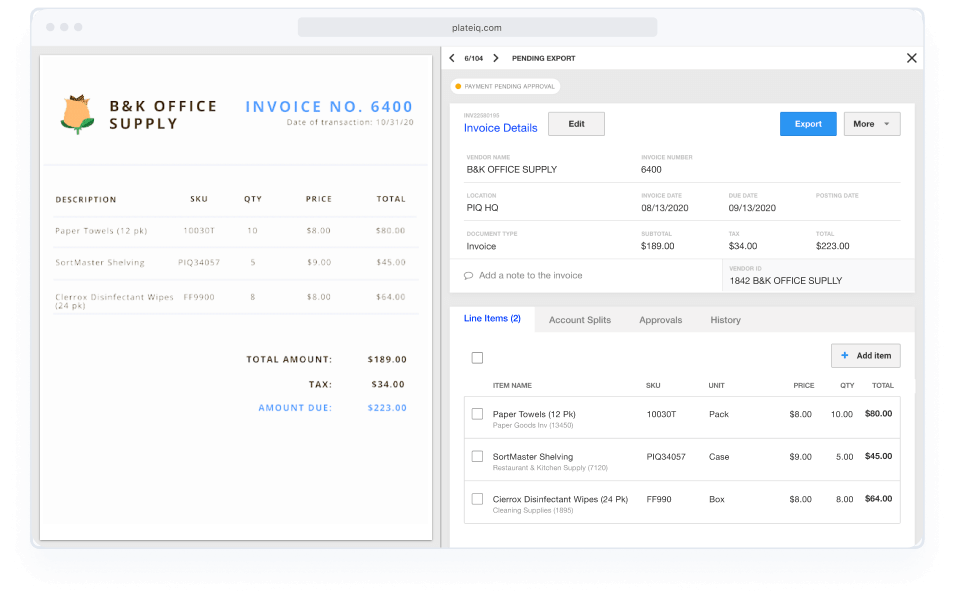Open the Invoice Details link
956x602 pixels.
501,127
